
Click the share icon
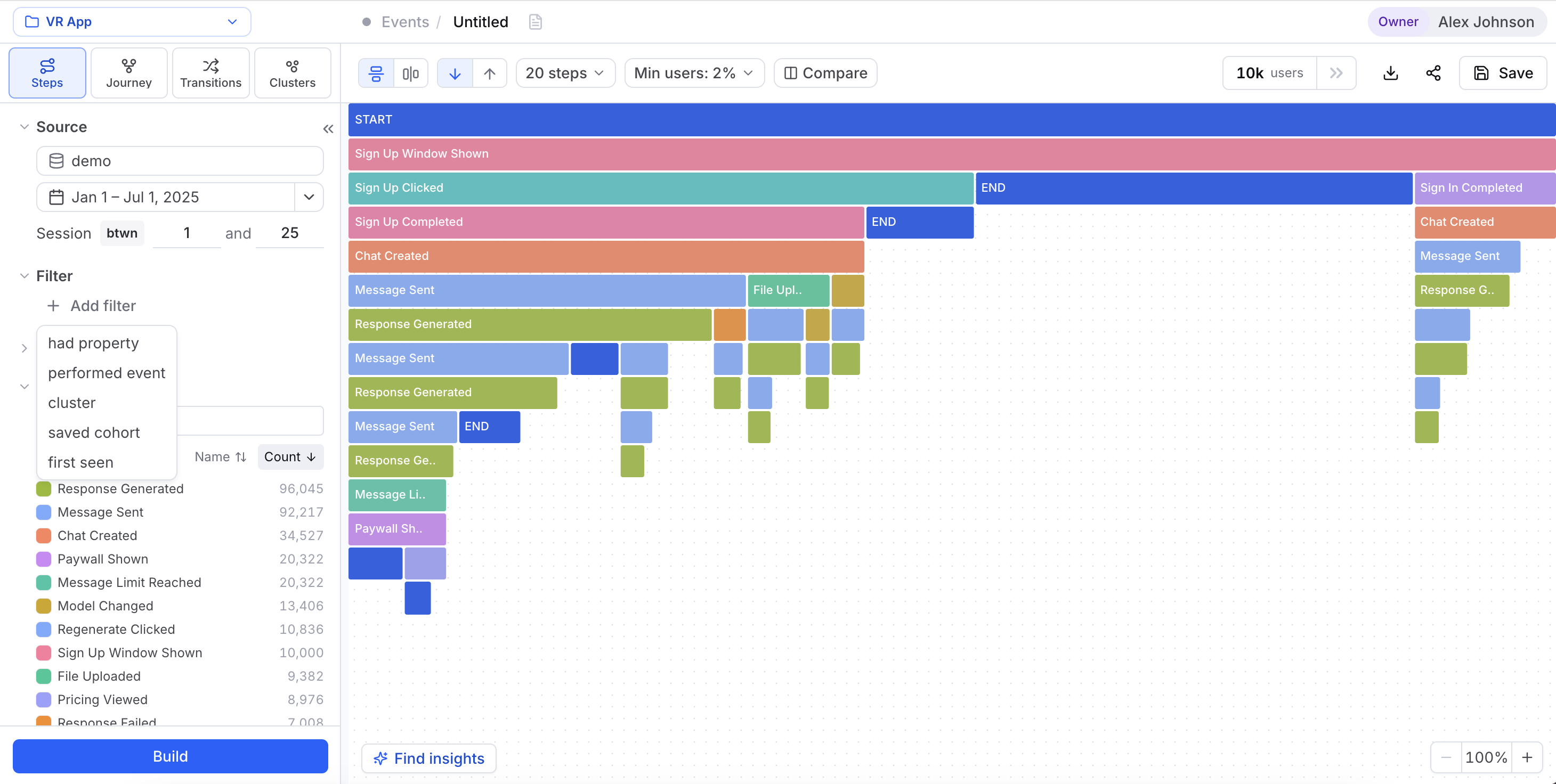(x=1433, y=73)
